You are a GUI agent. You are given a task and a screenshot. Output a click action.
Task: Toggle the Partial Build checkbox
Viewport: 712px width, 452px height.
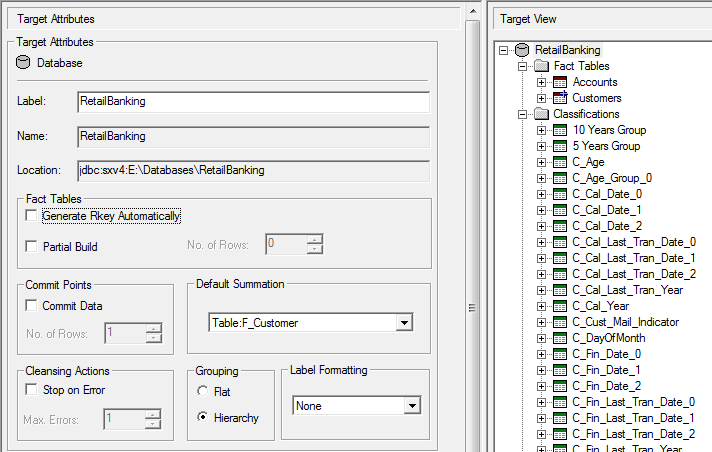32,246
